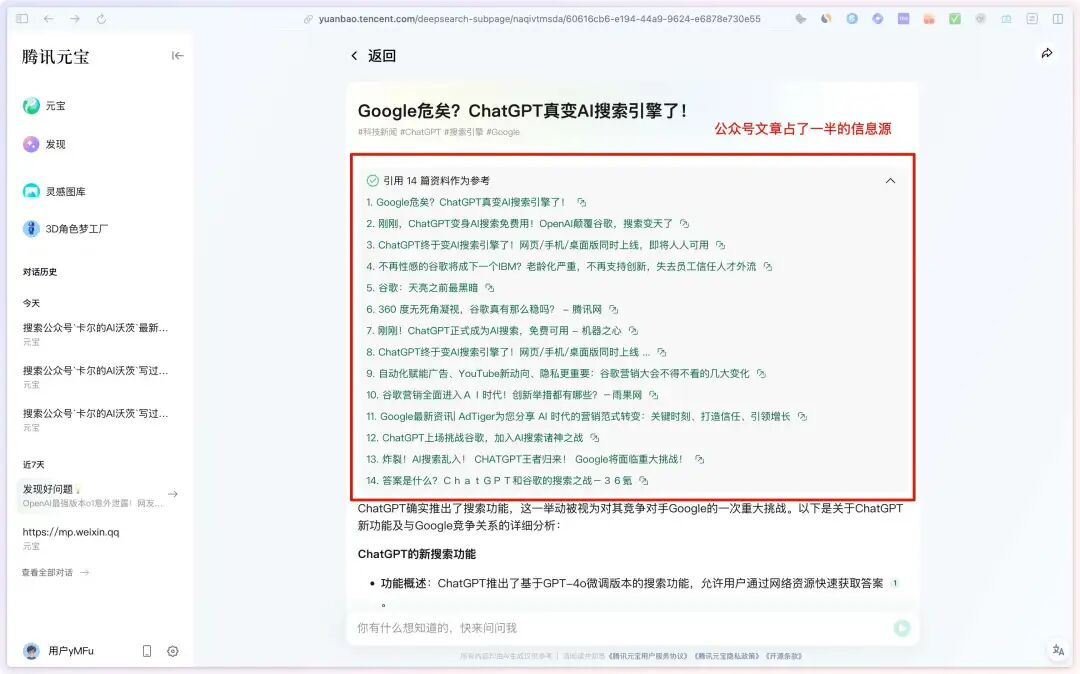This screenshot has width=1080, height=674.
Task: Open the 元宝 chat entry icon
Action: [31, 105]
